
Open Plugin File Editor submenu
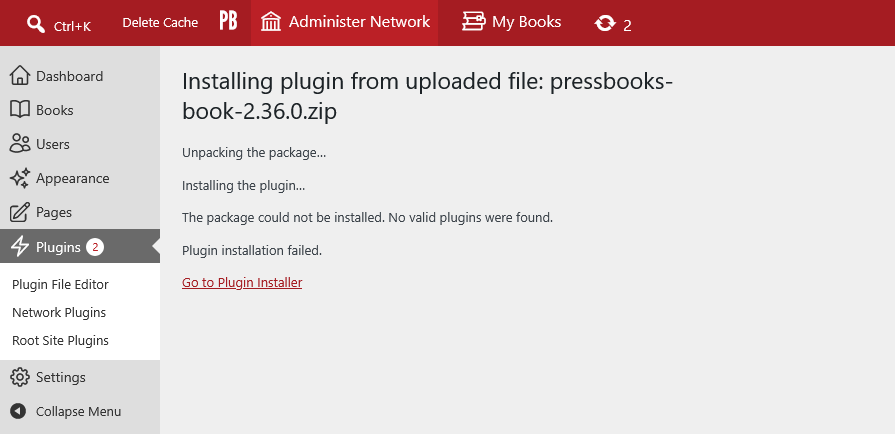click(61, 284)
